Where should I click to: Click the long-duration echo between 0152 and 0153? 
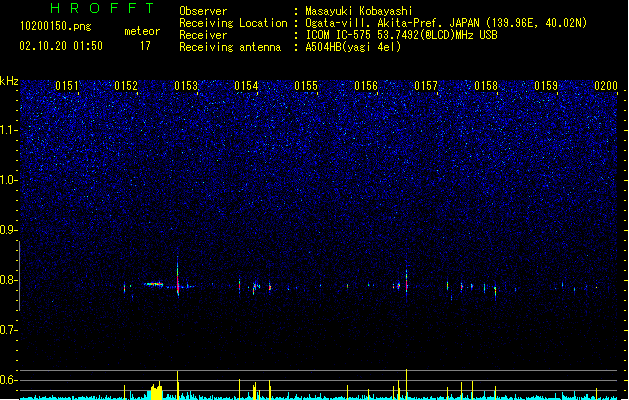154,284
